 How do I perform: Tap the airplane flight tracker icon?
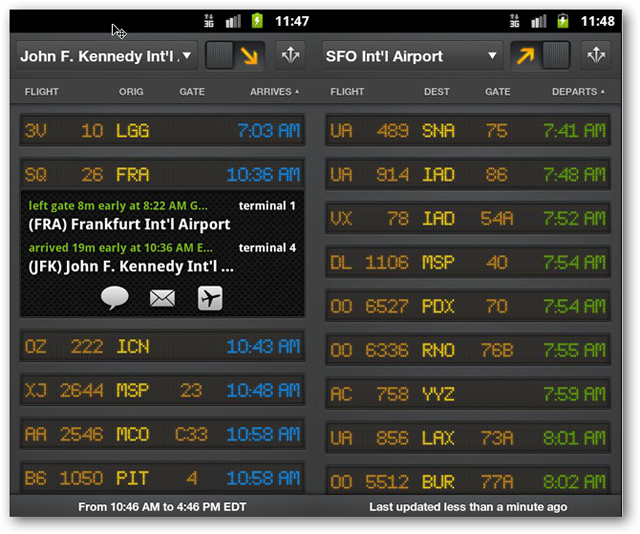210,298
